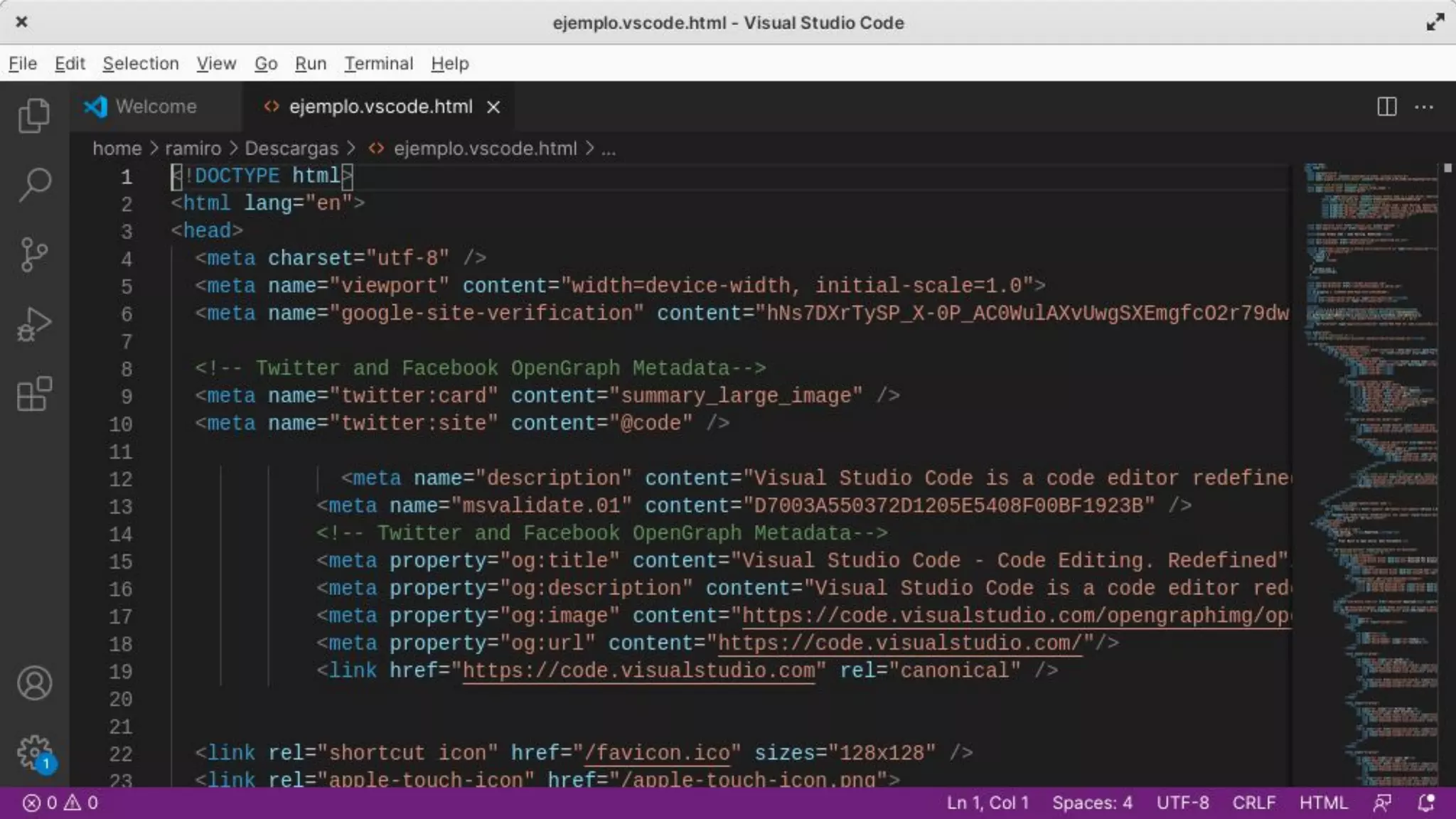The image size is (1456, 819).
Task: Click the feedback icon in status bar
Action: pos(1382,803)
